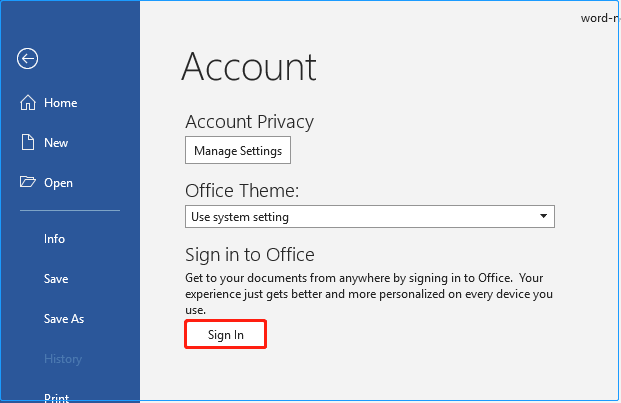The image size is (621, 403).
Task: Click the Office Theme label text
Action: [x=242, y=190]
